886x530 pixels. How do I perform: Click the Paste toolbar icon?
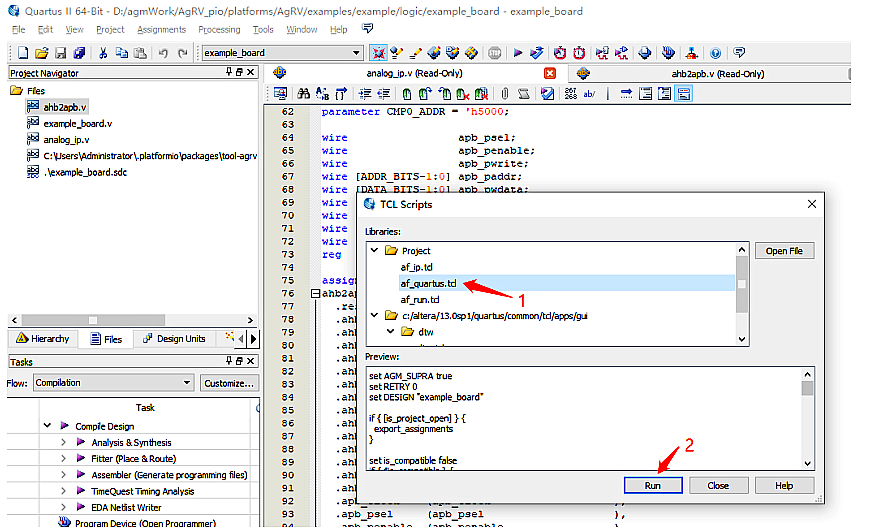pyautogui.click(x=140, y=53)
